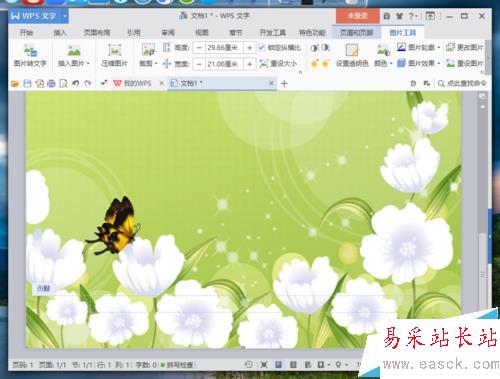Expand the 插入图片 dropdown arrow

(88, 63)
